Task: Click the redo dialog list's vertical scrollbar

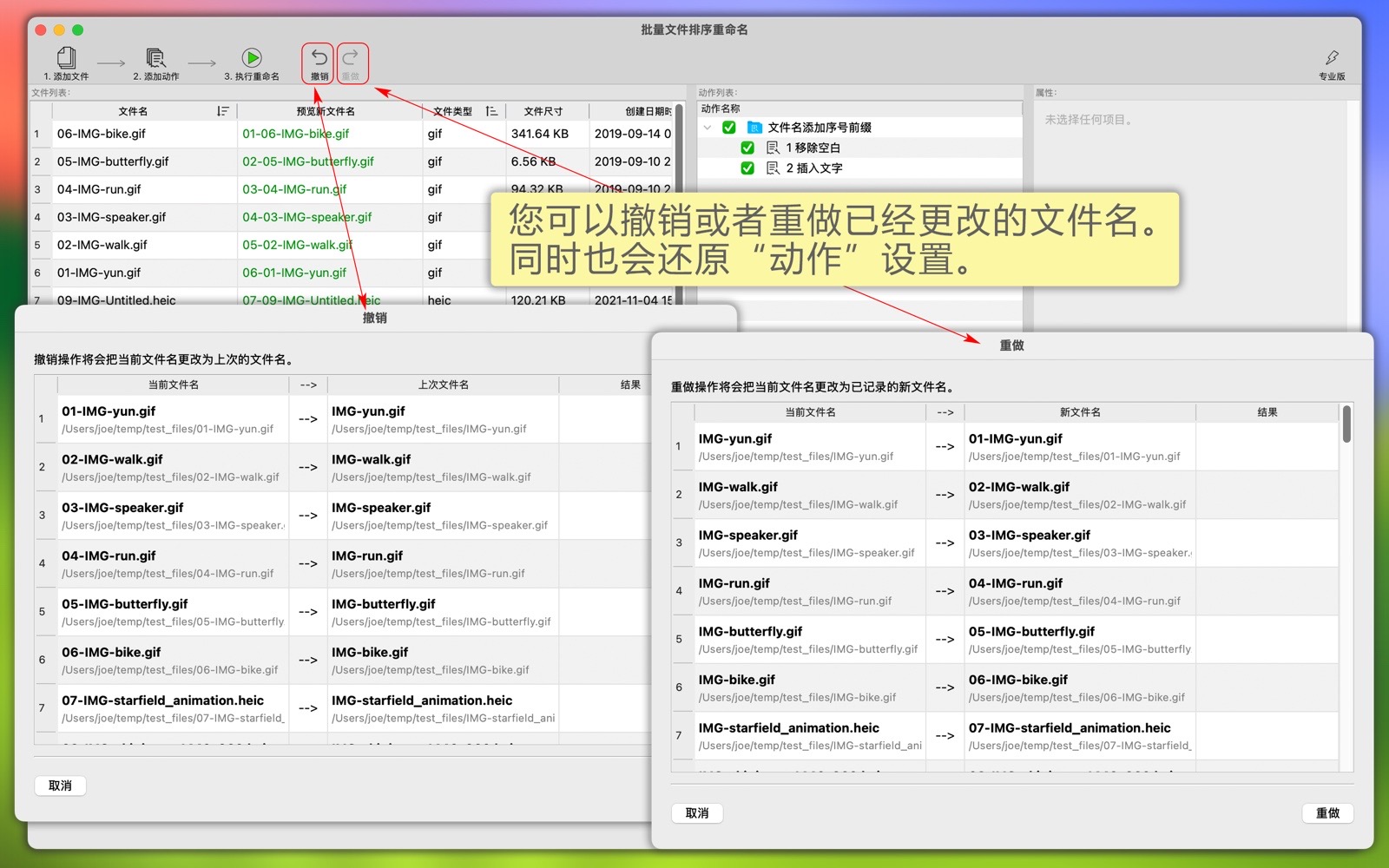Action: (1346, 425)
